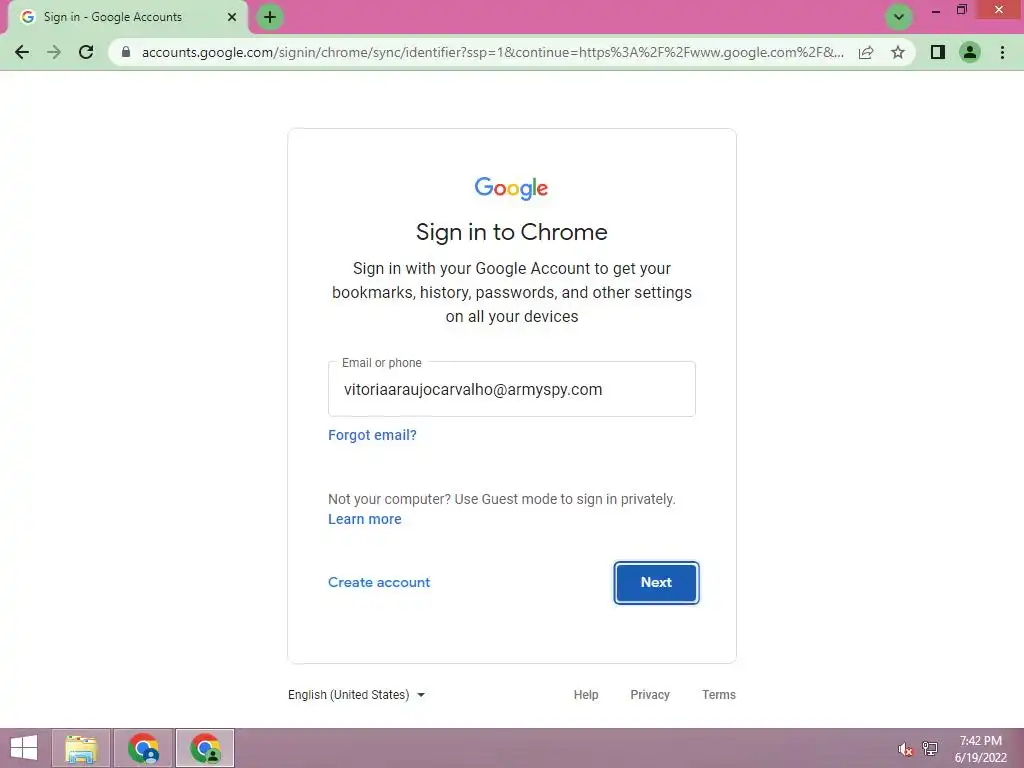Image resolution: width=1024 pixels, height=768 pixels.
Task: Open Chrome's three-dot menu
Action: 1002,52
